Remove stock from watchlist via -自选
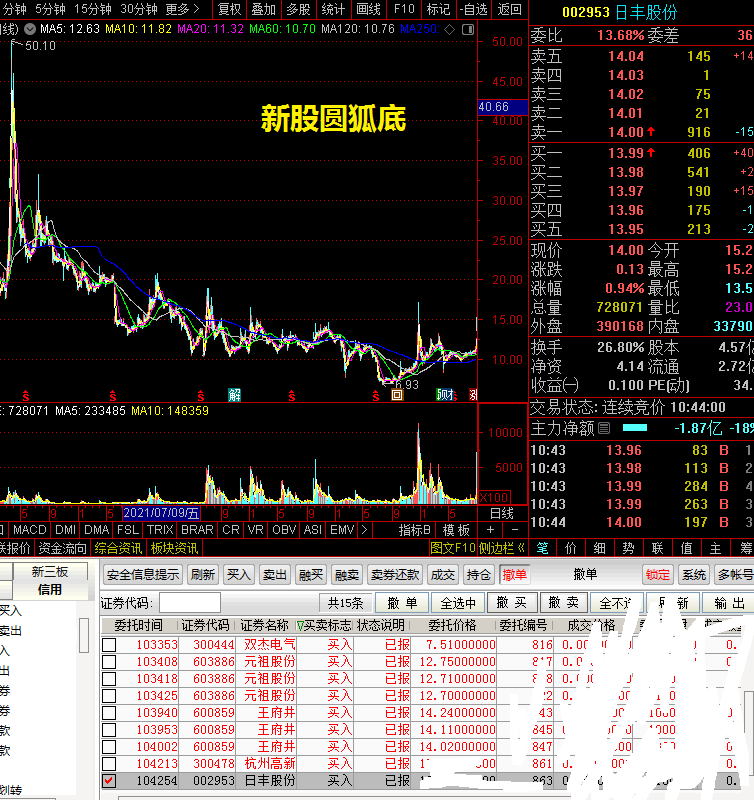Screen dimensions: 754x800 point(473,9)
